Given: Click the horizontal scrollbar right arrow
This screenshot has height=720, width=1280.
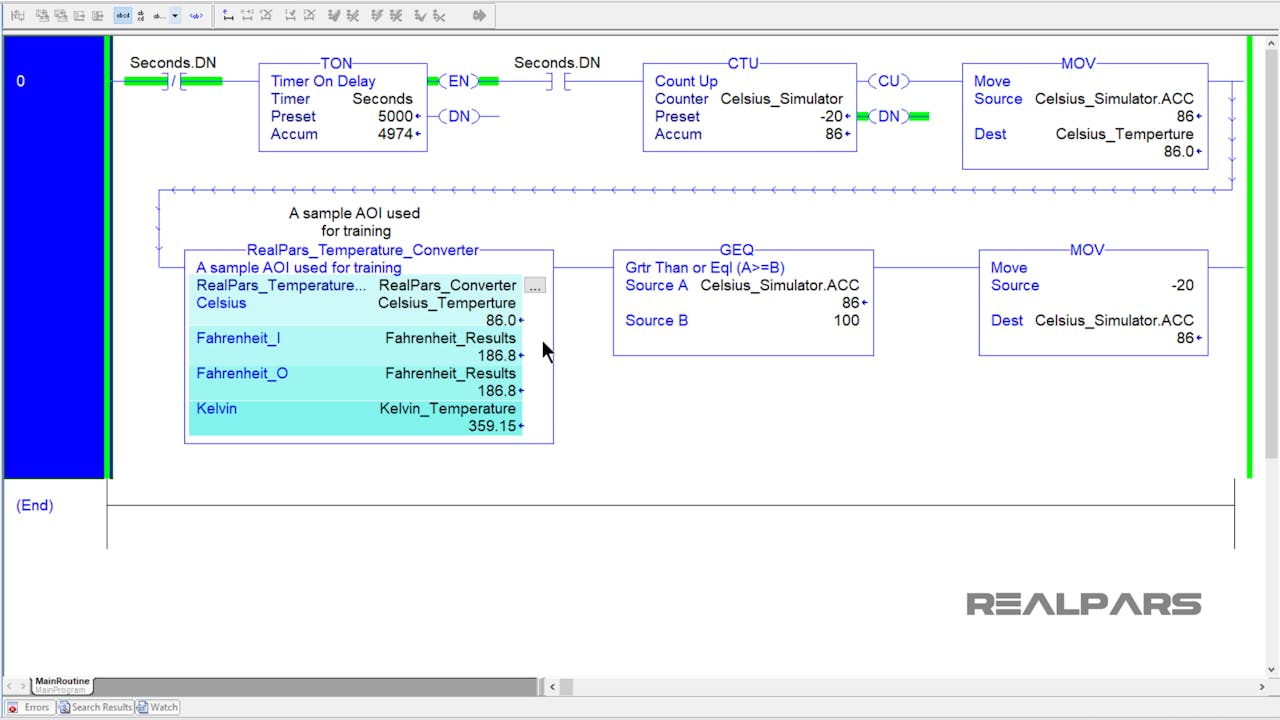Looking at the screenshot, I should coord(1263,686).
